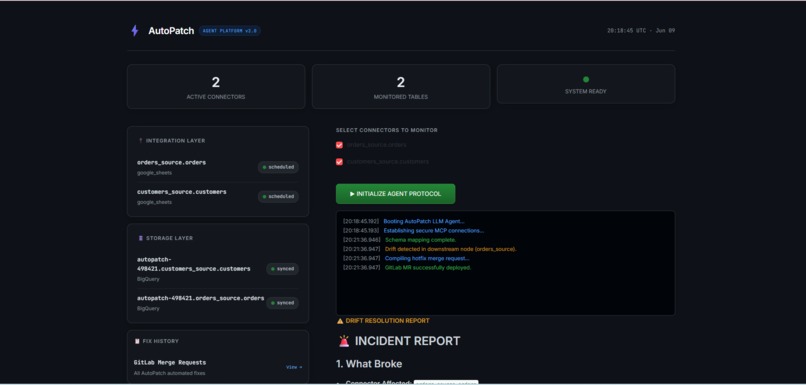The image size is (806, 385).
Task: Click the google_sheets label under orders_source.orders
Action: [154, 173]
